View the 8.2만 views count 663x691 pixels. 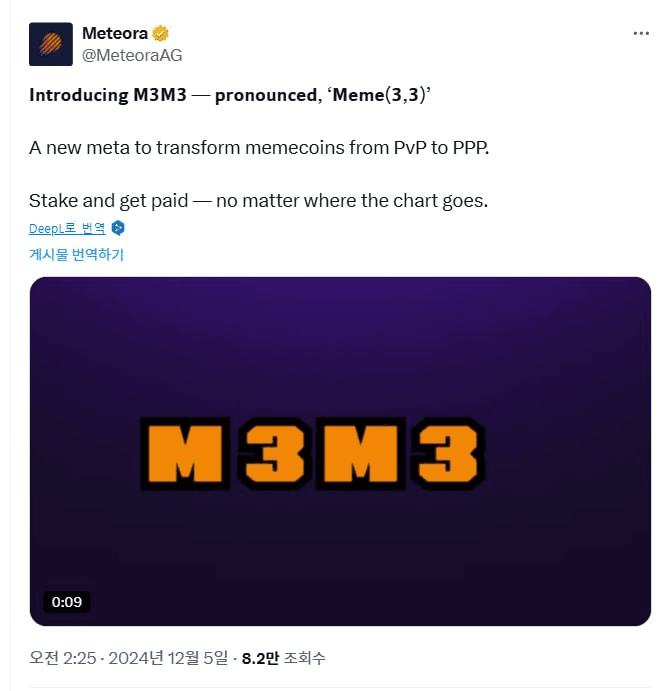pos(260,658)
